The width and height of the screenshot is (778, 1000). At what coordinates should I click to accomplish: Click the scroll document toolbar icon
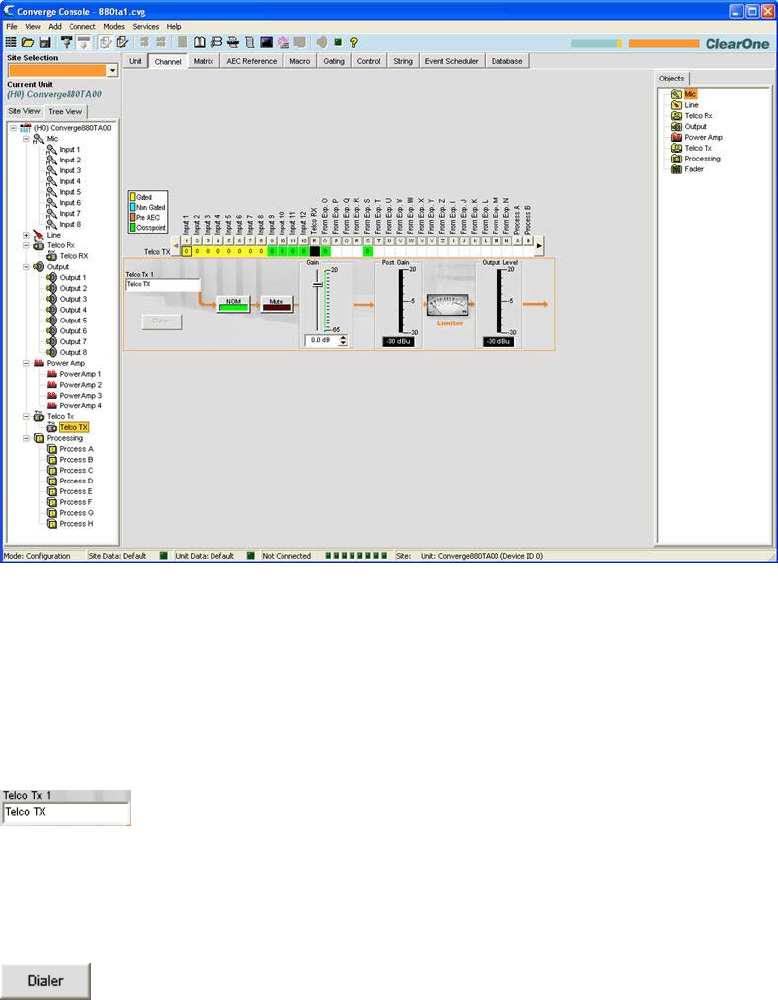(x=250, y=42)
